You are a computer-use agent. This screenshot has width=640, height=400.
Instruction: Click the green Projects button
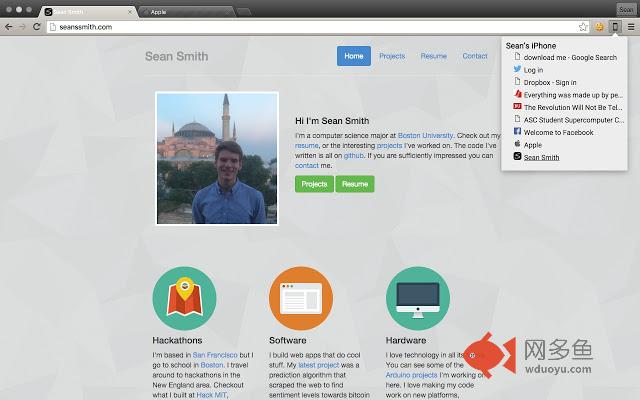tap(314, 184)
